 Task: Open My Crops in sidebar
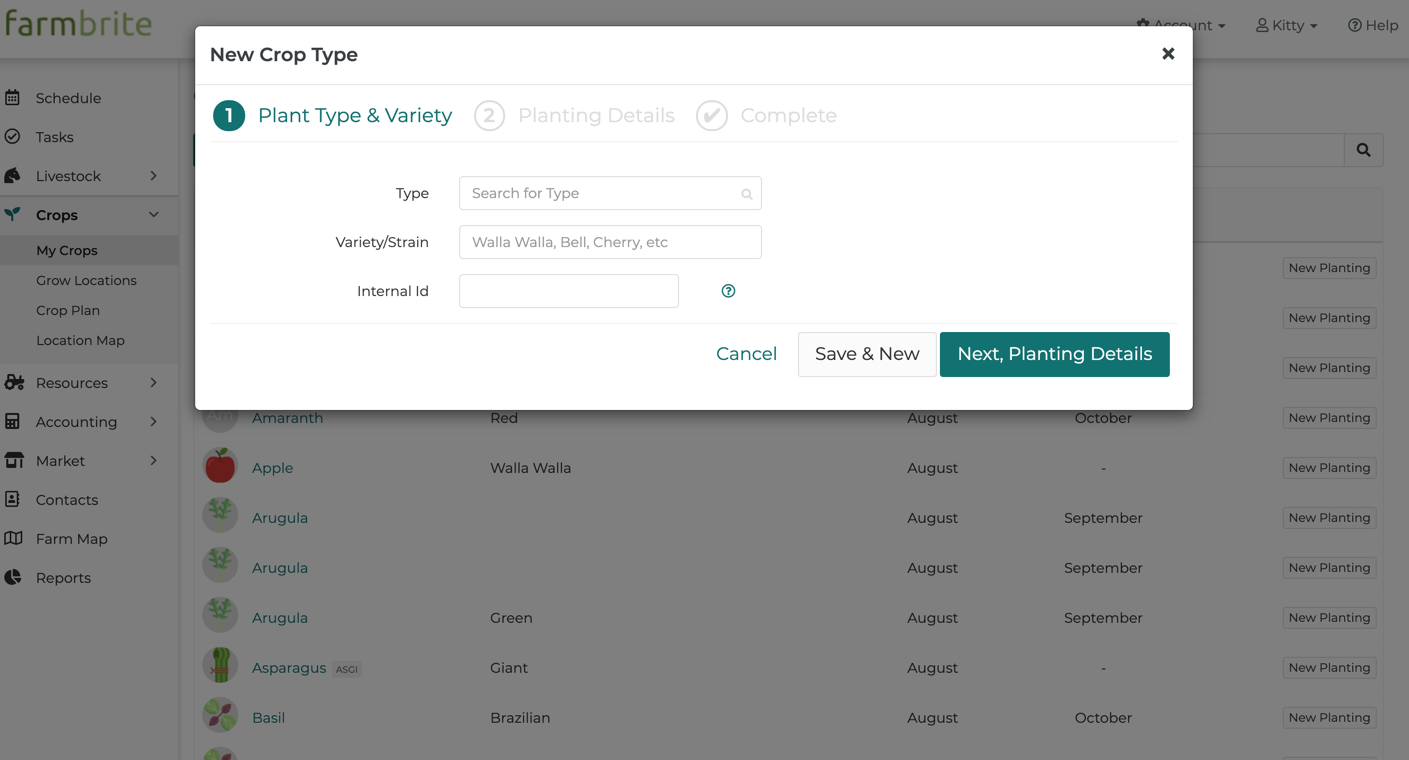tap(67, 250)
